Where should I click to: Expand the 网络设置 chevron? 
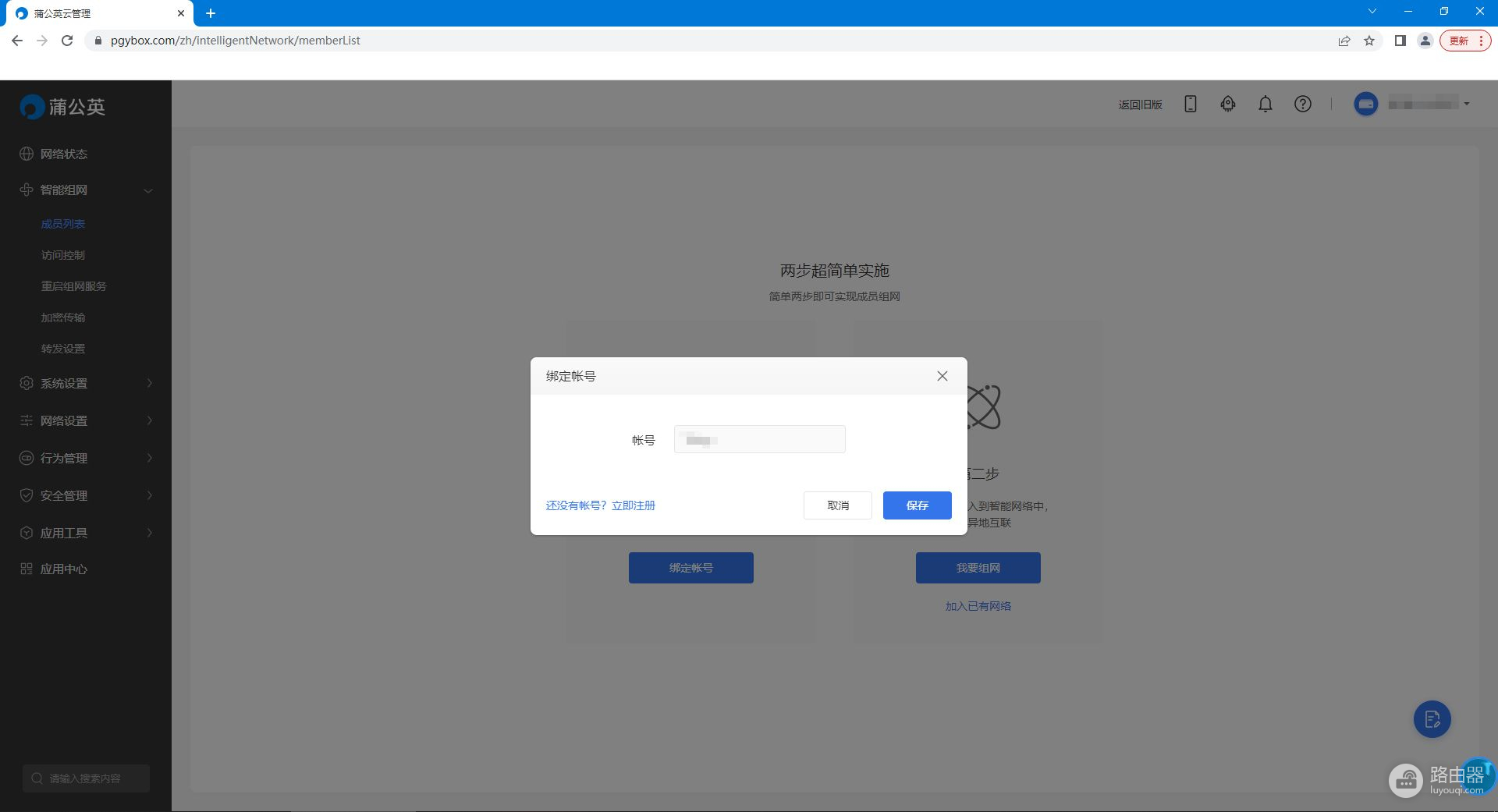(149, 420)
